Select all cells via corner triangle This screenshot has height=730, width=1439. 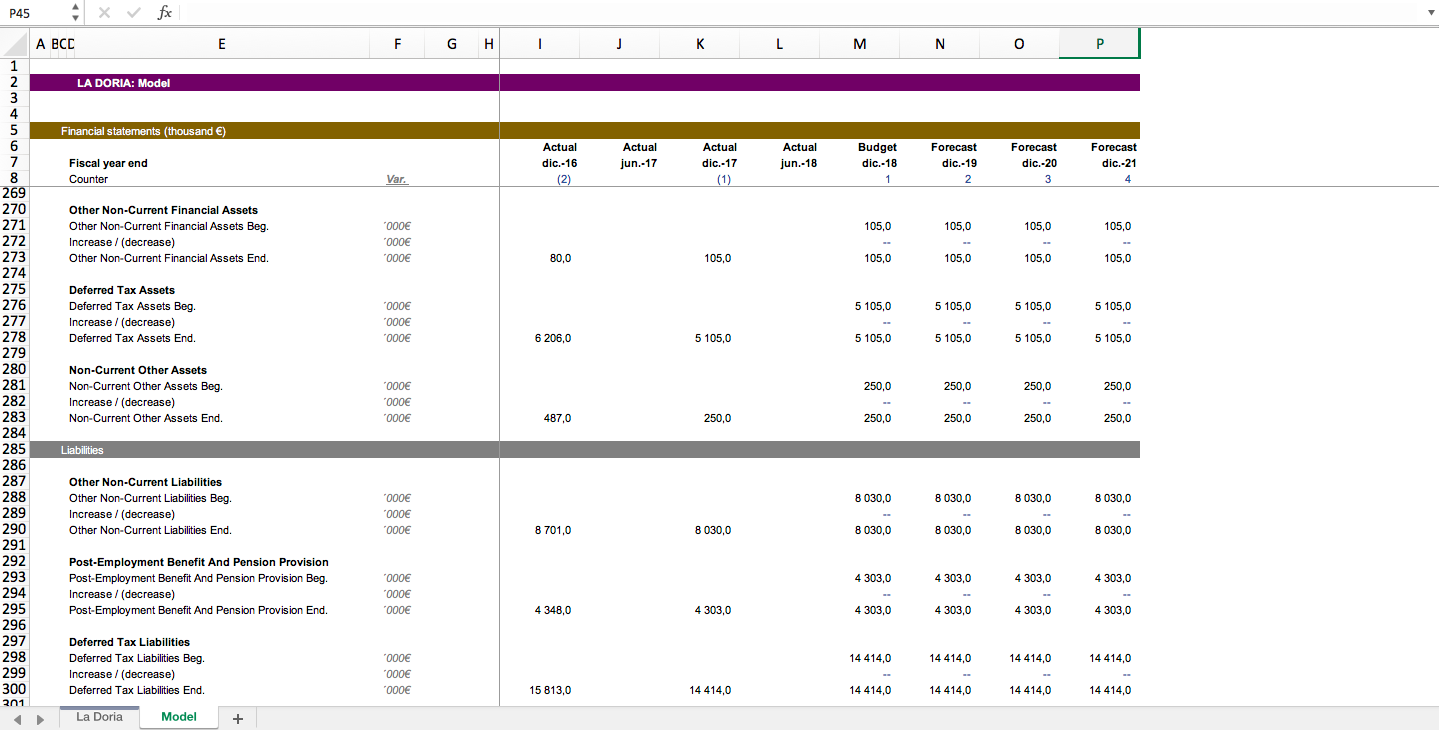pos(15,44)
